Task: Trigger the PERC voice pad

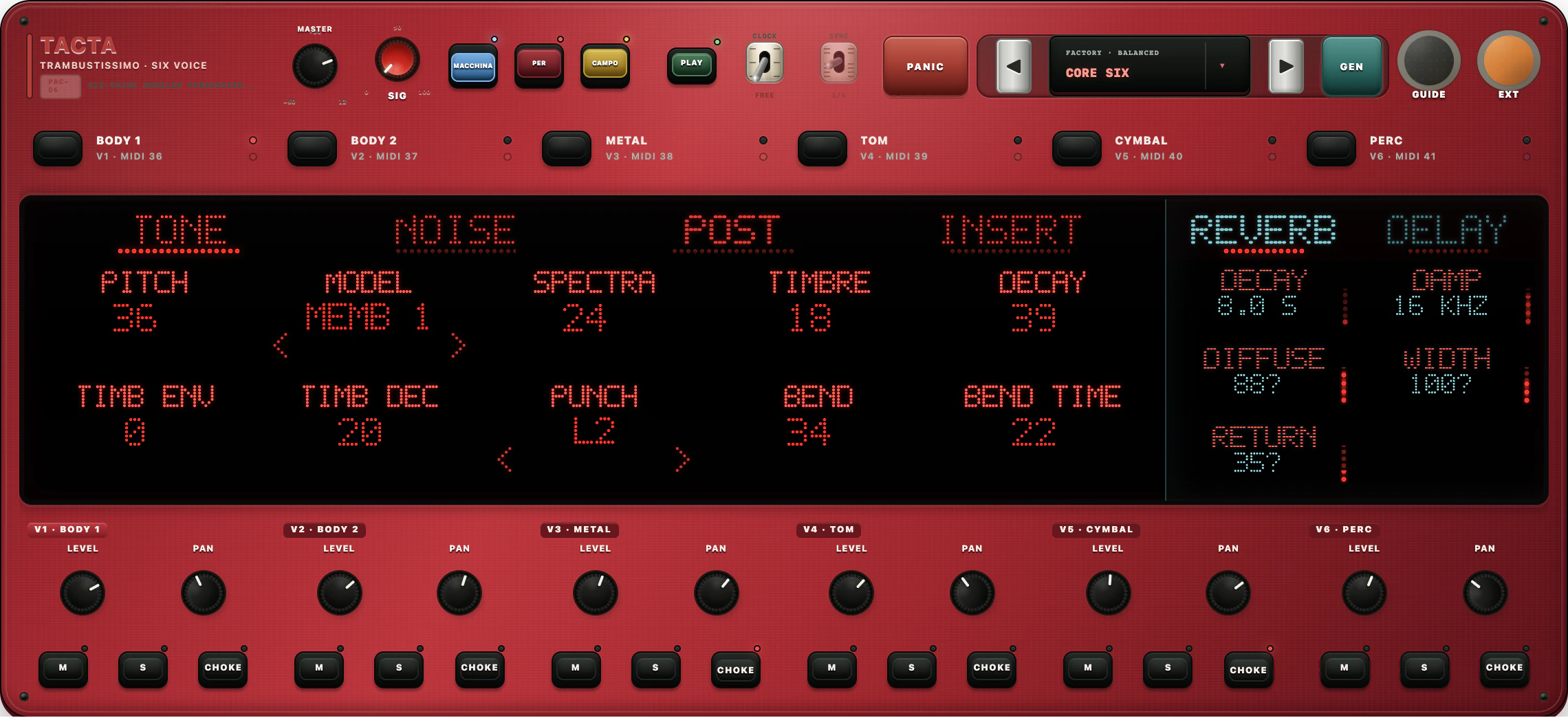Action: [1331, 148]
